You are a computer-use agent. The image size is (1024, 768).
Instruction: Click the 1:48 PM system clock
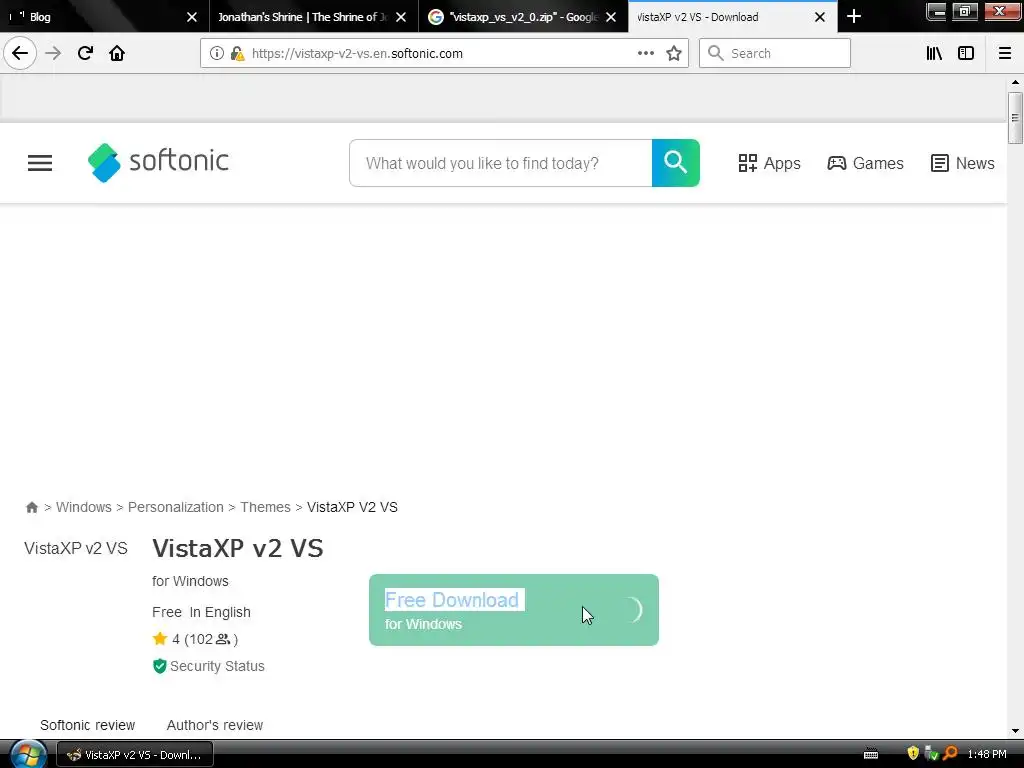[x=987, y=754]
